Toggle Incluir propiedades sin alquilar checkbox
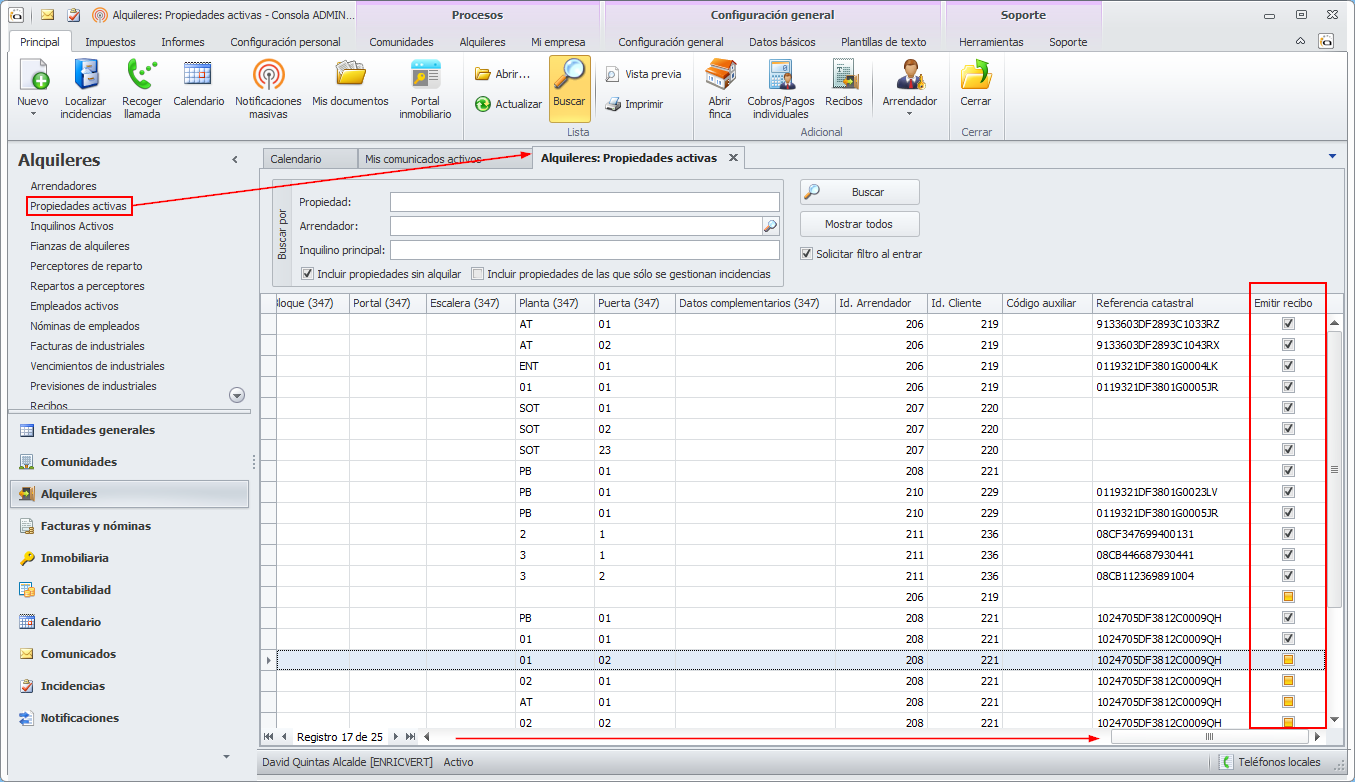 click(309, 274)
